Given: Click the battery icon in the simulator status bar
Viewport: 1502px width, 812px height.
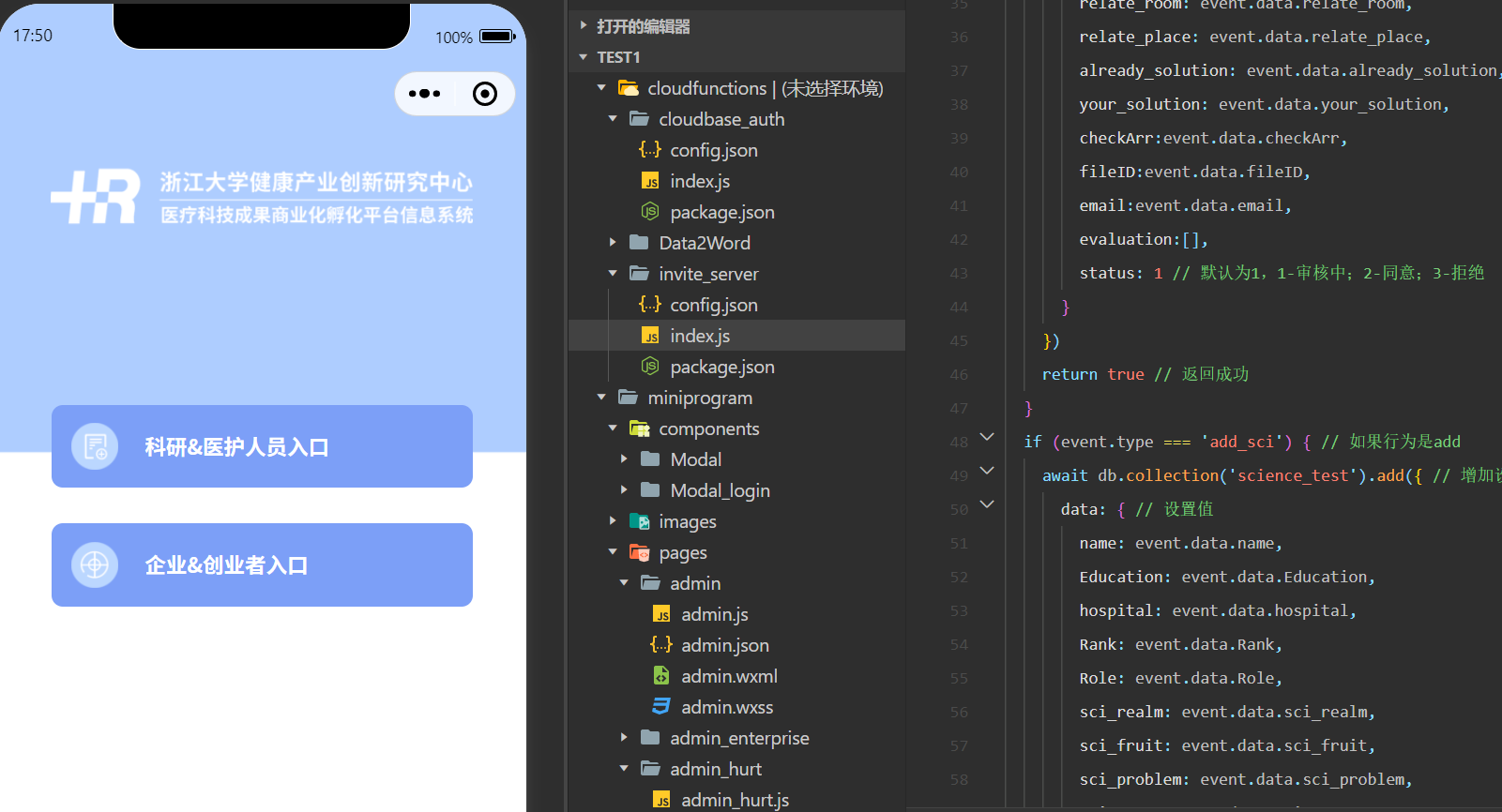Looking at the screenshot, I should (498, 37).
